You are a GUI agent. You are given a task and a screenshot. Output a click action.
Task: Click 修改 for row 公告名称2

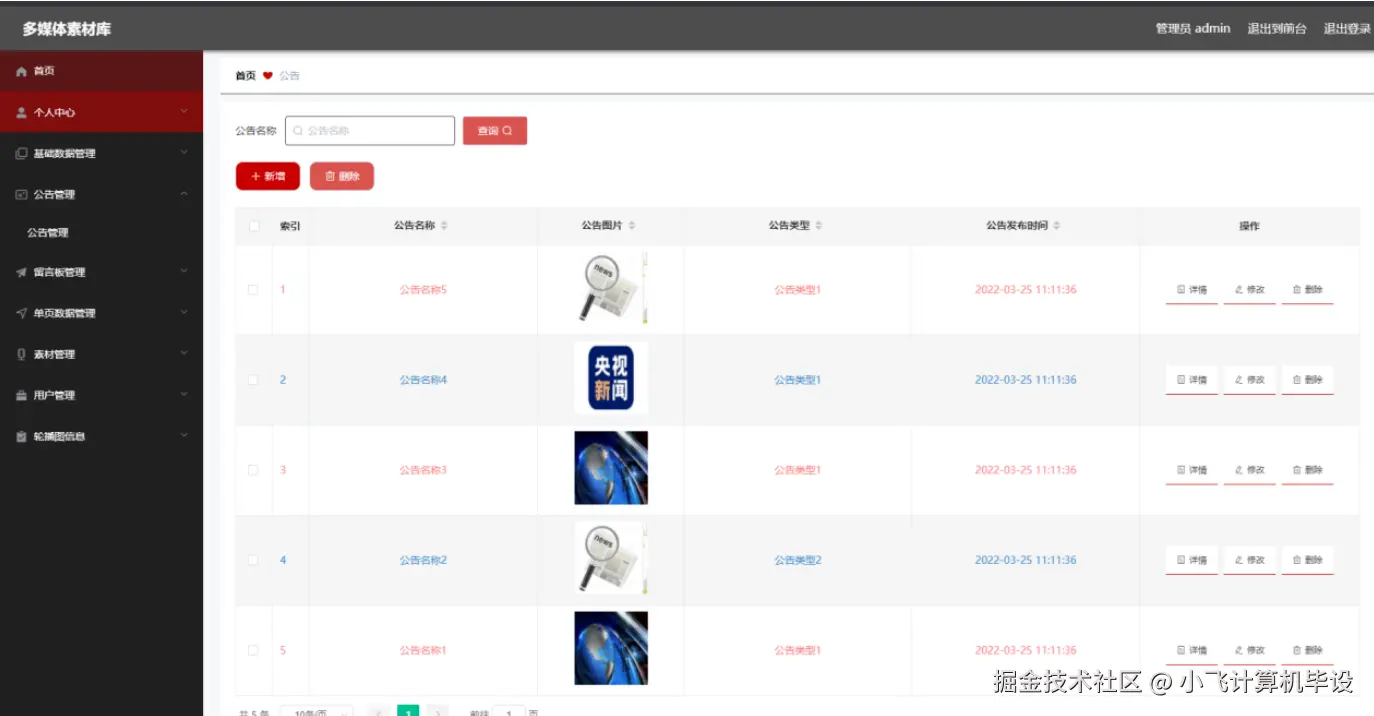[1250, 560]
